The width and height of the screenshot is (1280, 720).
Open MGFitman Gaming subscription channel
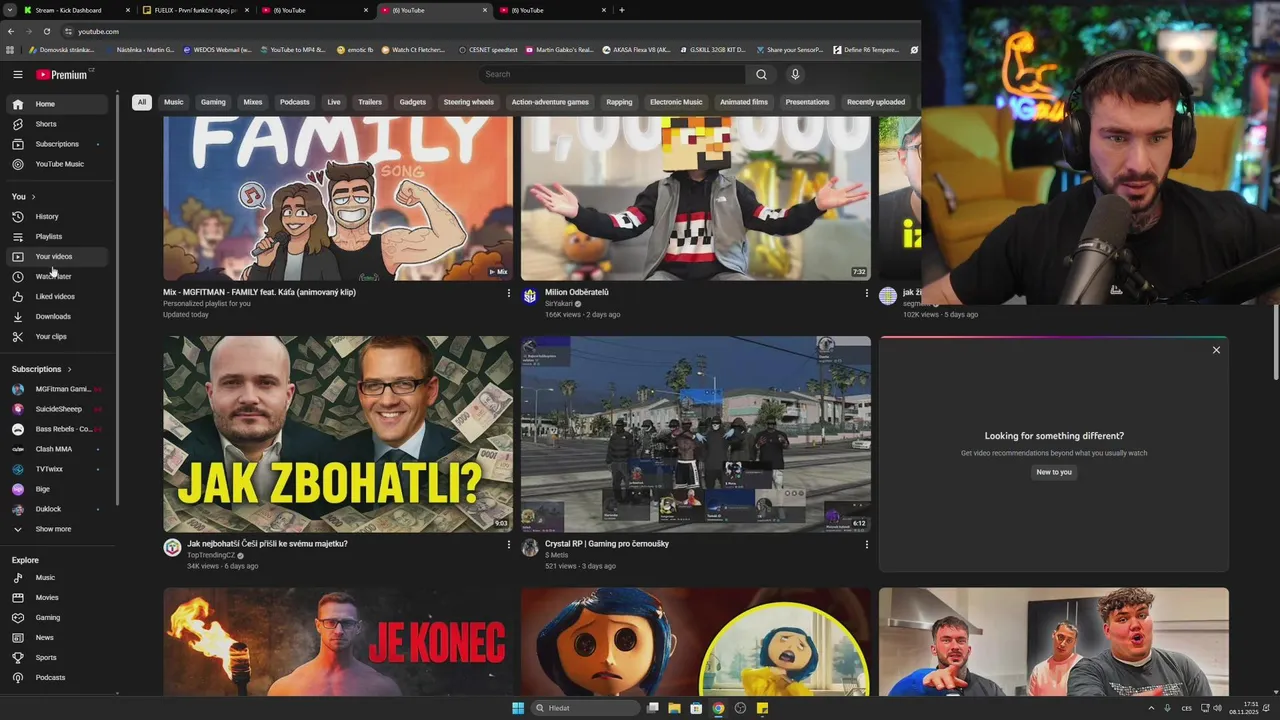57,389
